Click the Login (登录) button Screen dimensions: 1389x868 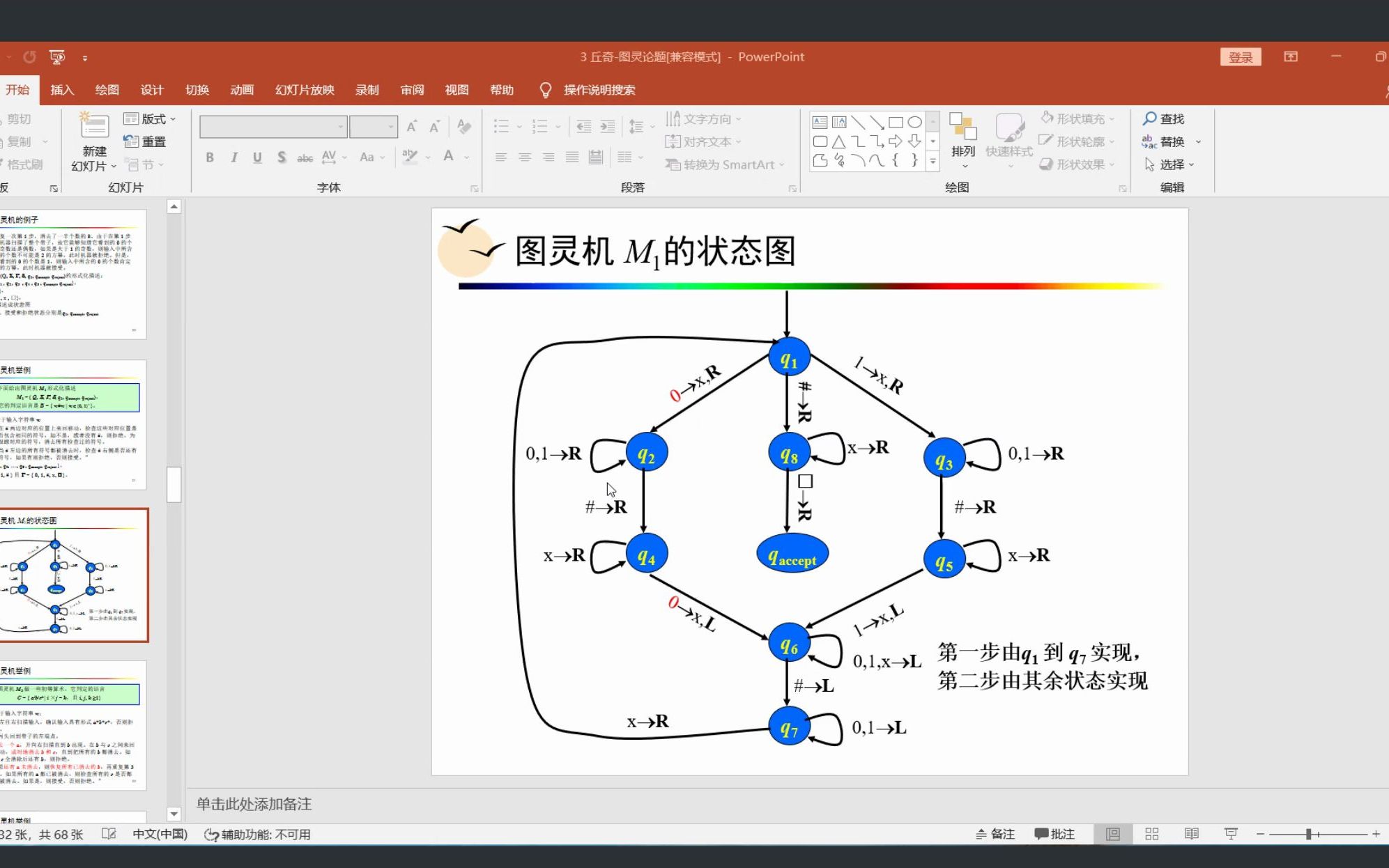[x=1241, y=57]
